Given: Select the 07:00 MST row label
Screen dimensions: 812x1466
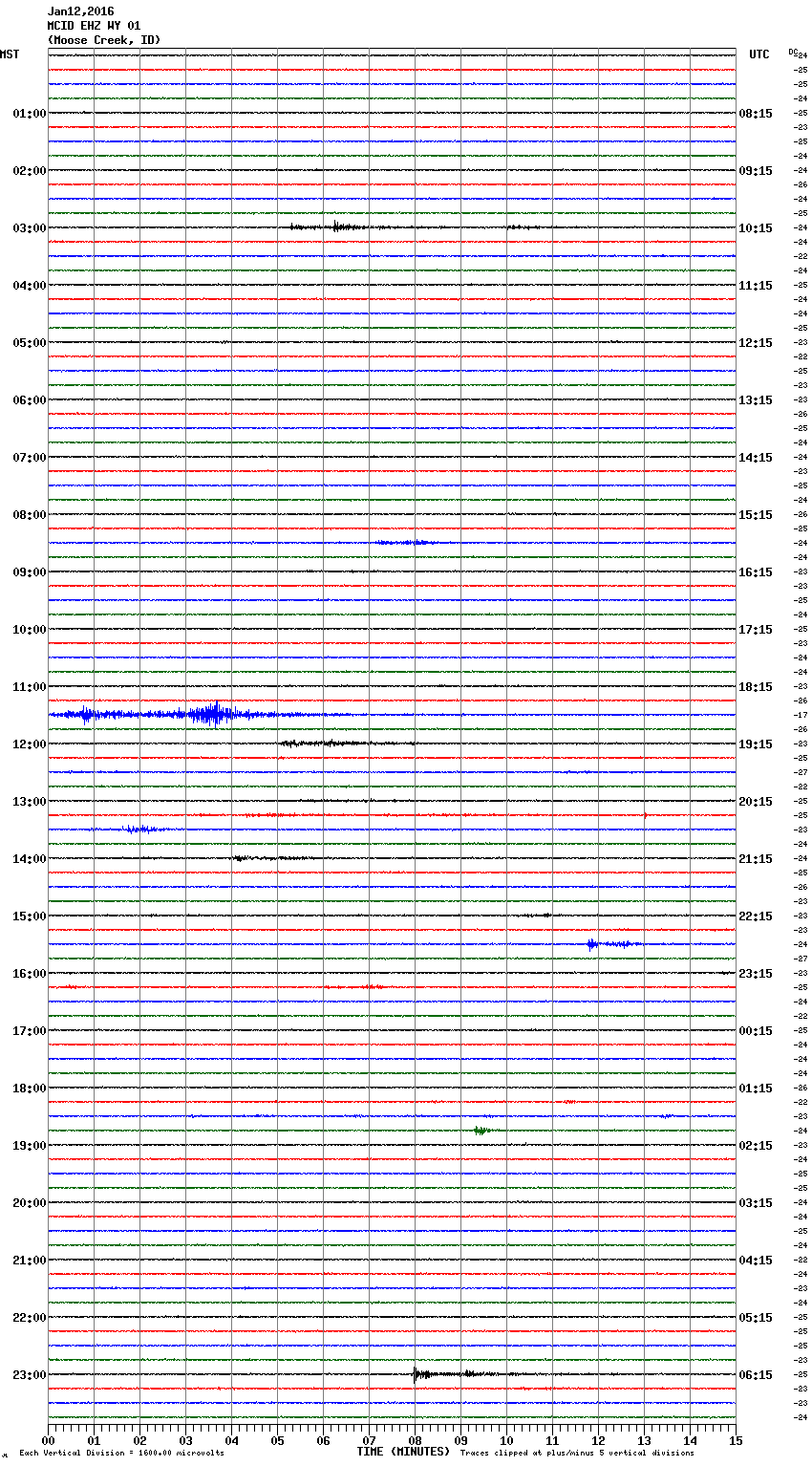Looking at the screenshot, I should click(30, 458).
